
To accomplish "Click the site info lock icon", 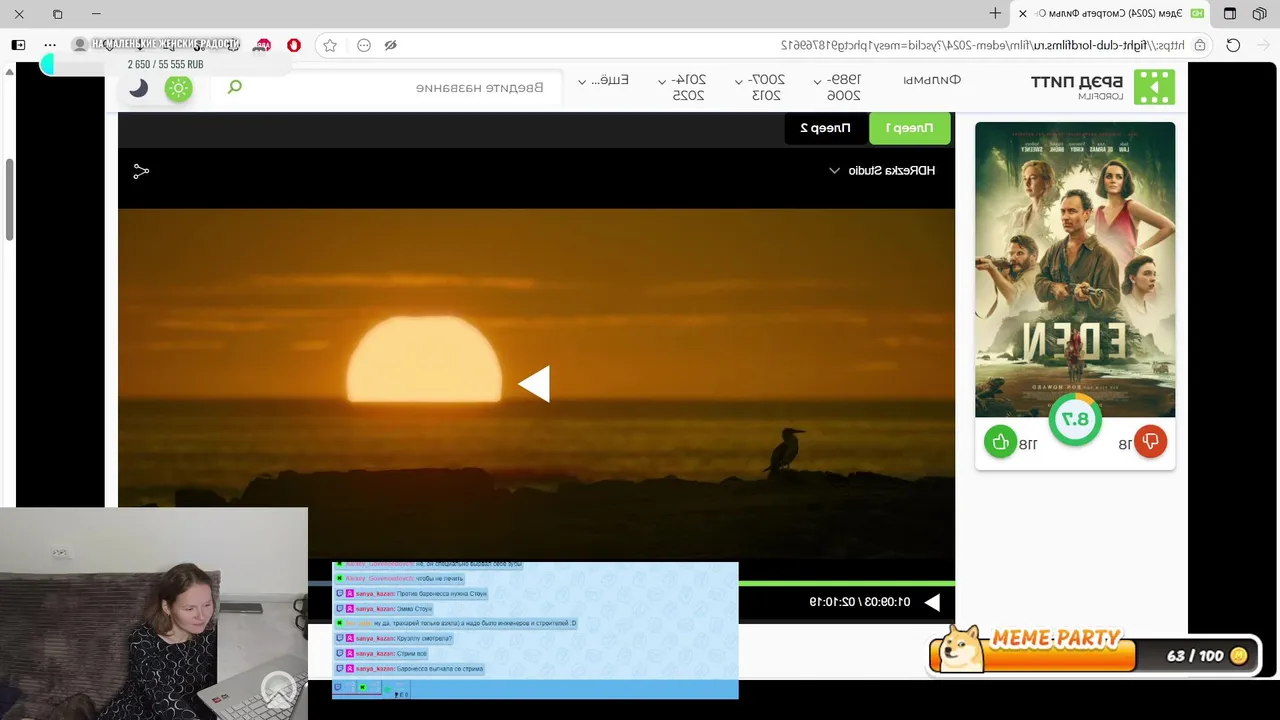I will (x=1200, y=45).
